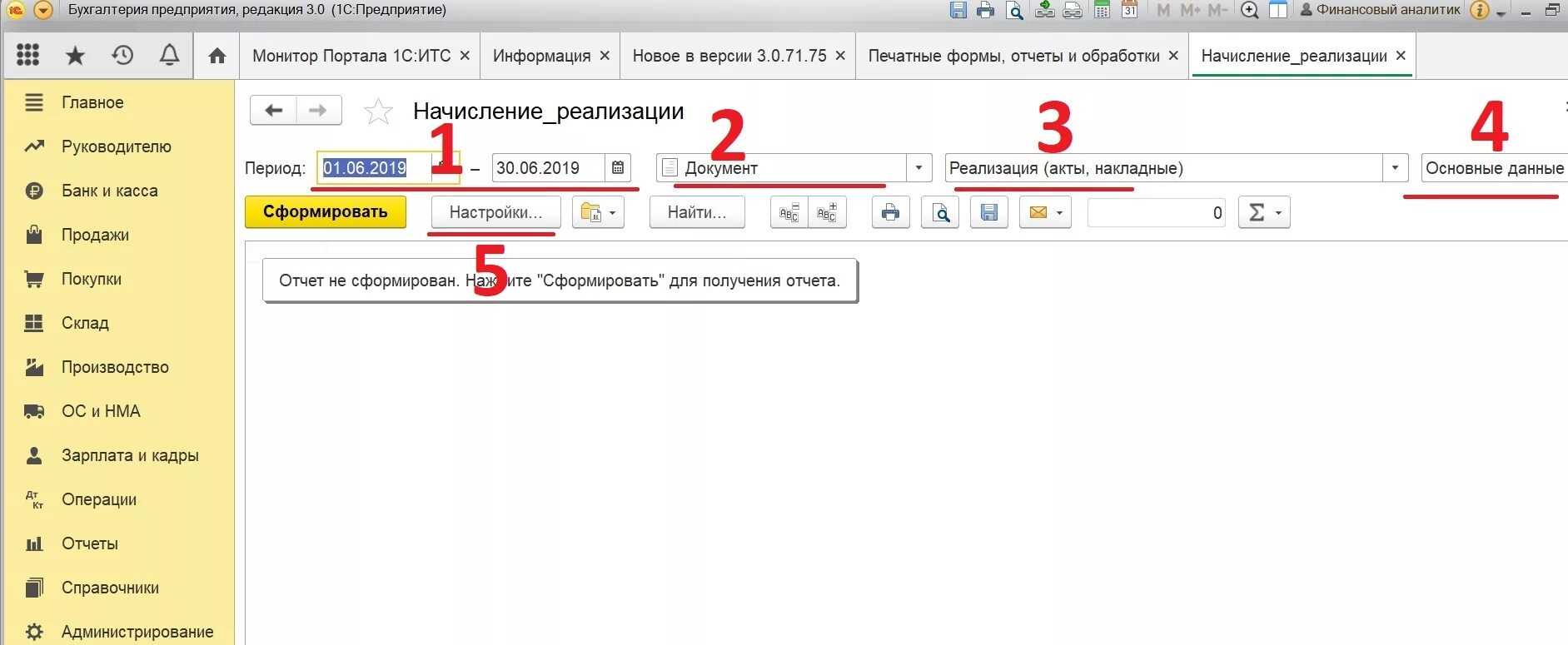1568x645 pixels.
Task: Open Favorites star in the top panel
Action: pos(75,56)
